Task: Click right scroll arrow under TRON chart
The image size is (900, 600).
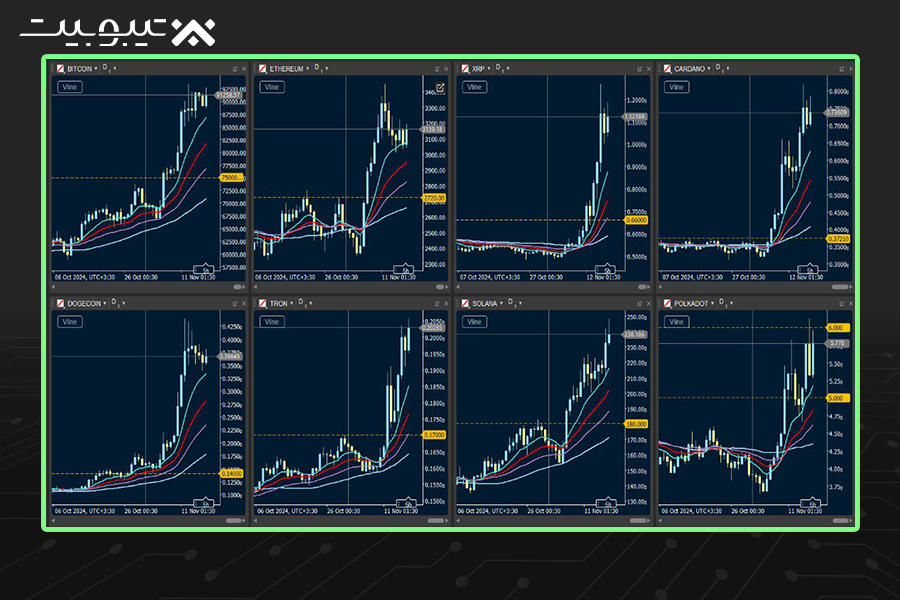Action: click(446, 521)
